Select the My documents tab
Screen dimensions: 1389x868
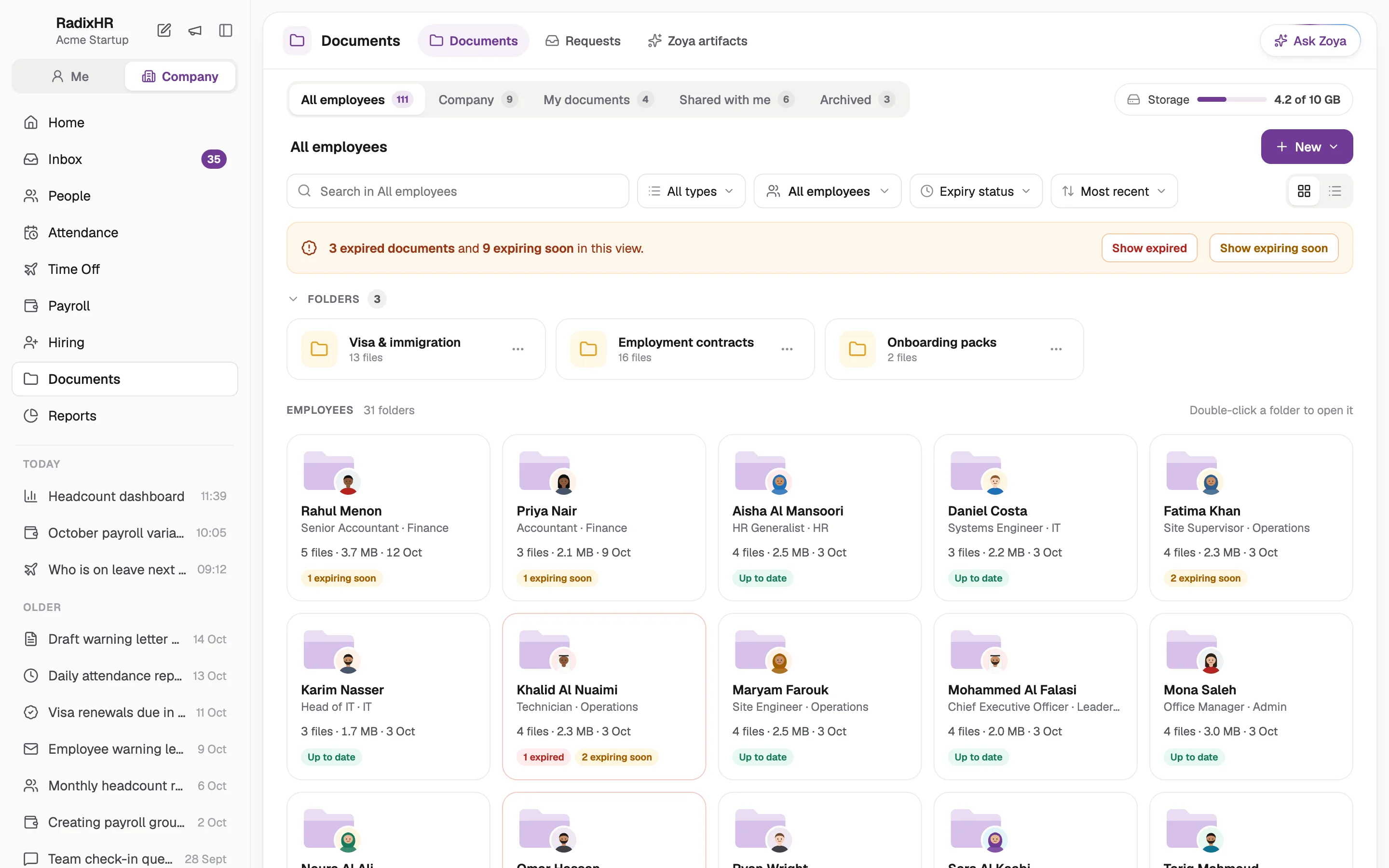[x=598, y=100]
